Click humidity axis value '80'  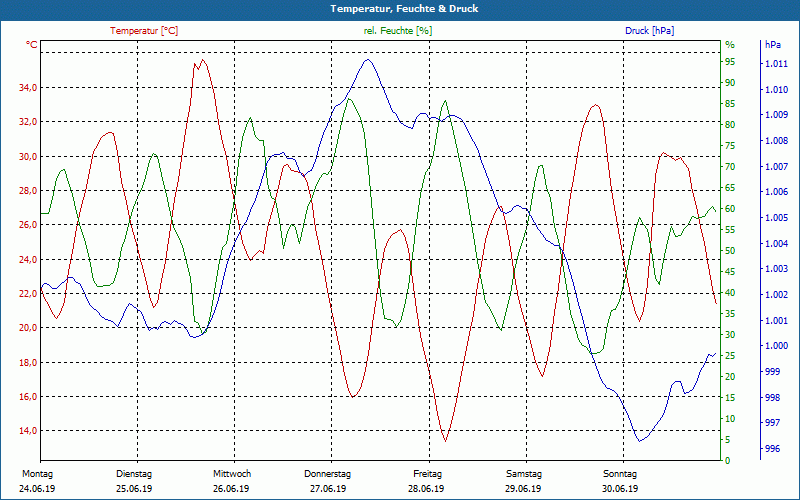[x=730, y=125]
